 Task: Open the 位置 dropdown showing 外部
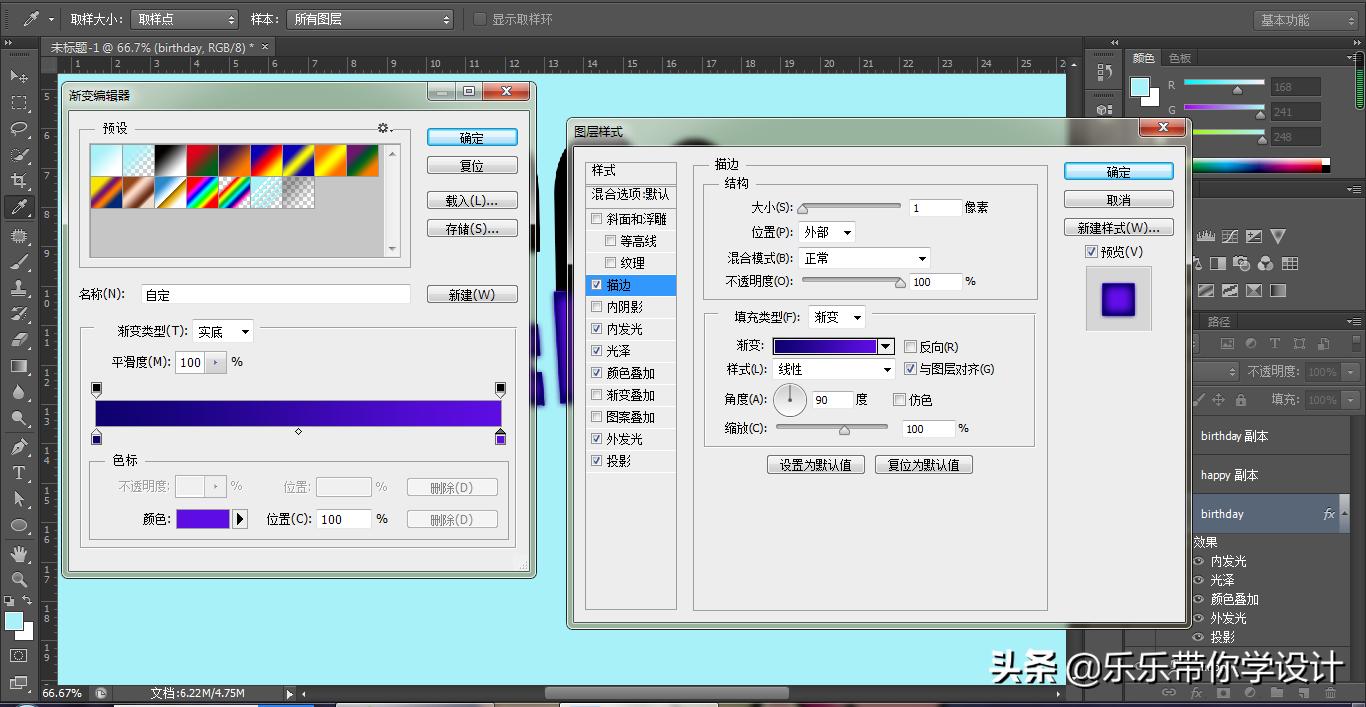826,231
